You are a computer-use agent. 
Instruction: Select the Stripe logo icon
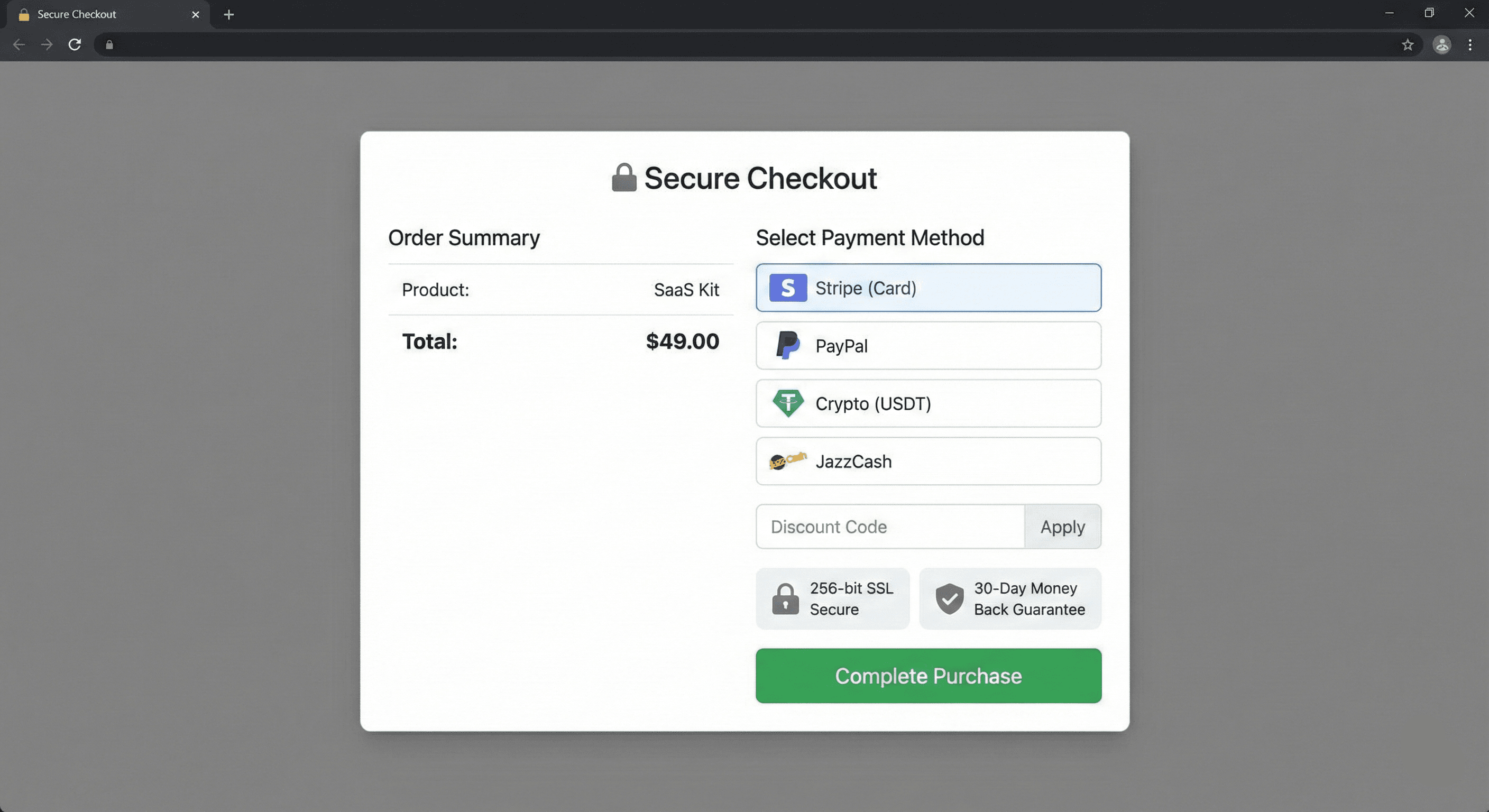click(787, 288)
